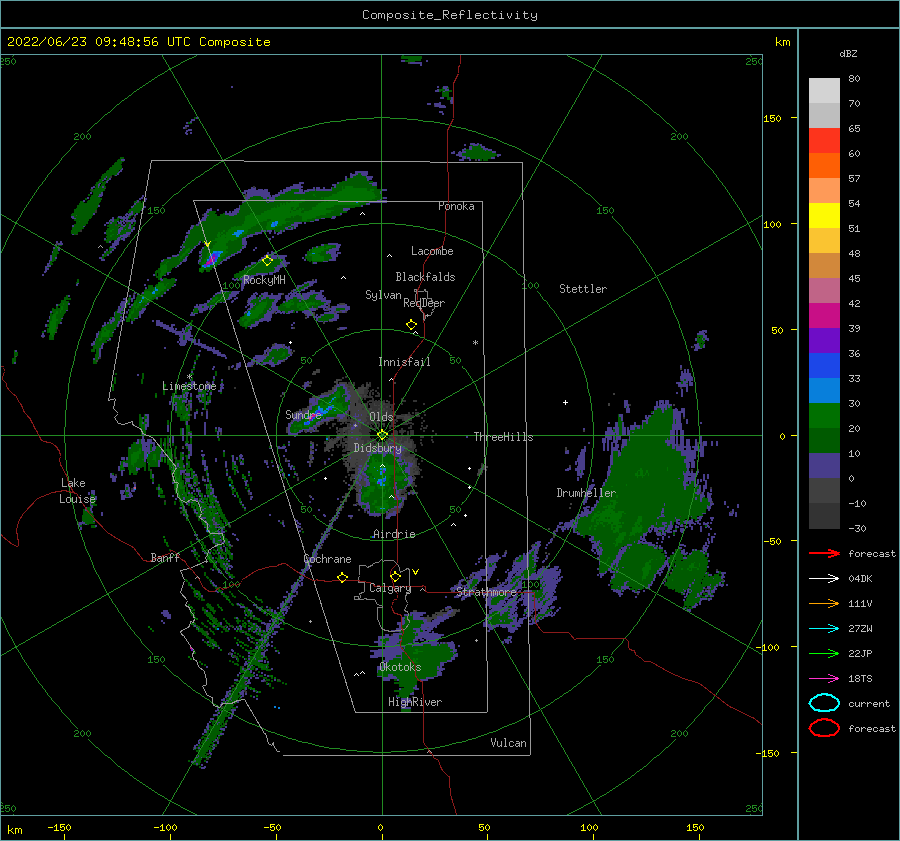
Task: Click the Airdrie town label
Action: (394, 534)
